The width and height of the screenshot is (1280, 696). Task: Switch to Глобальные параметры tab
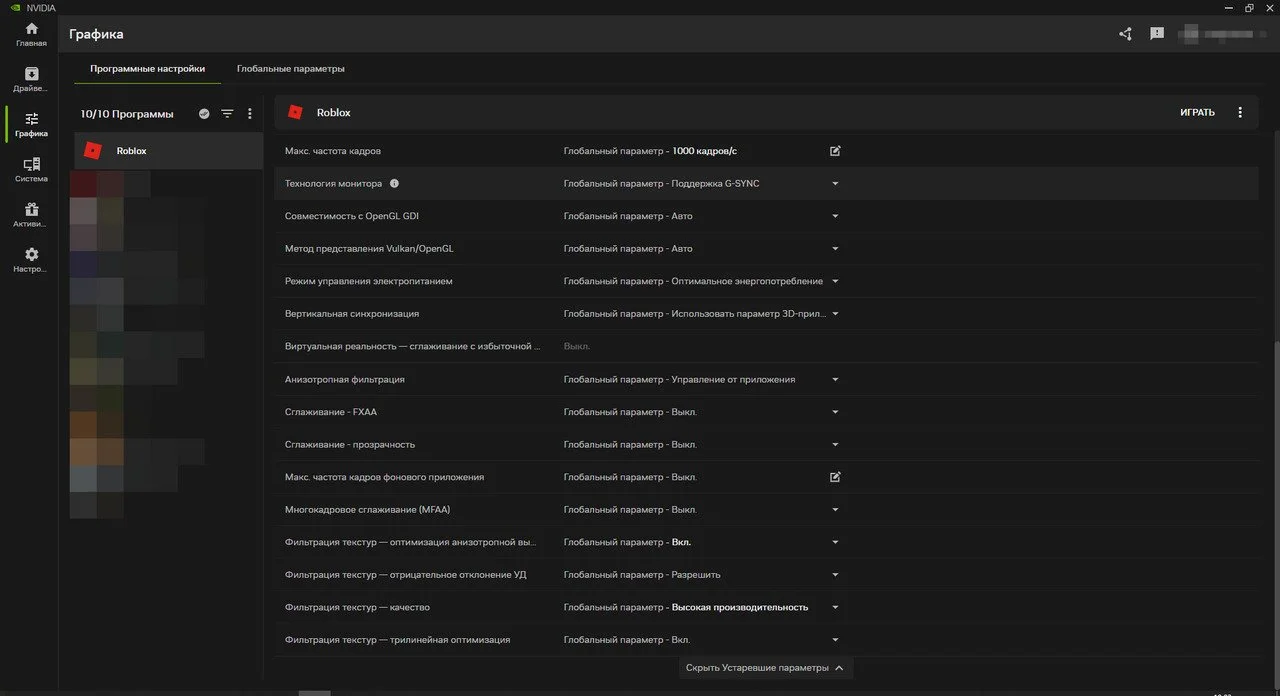tap(291, 69)
